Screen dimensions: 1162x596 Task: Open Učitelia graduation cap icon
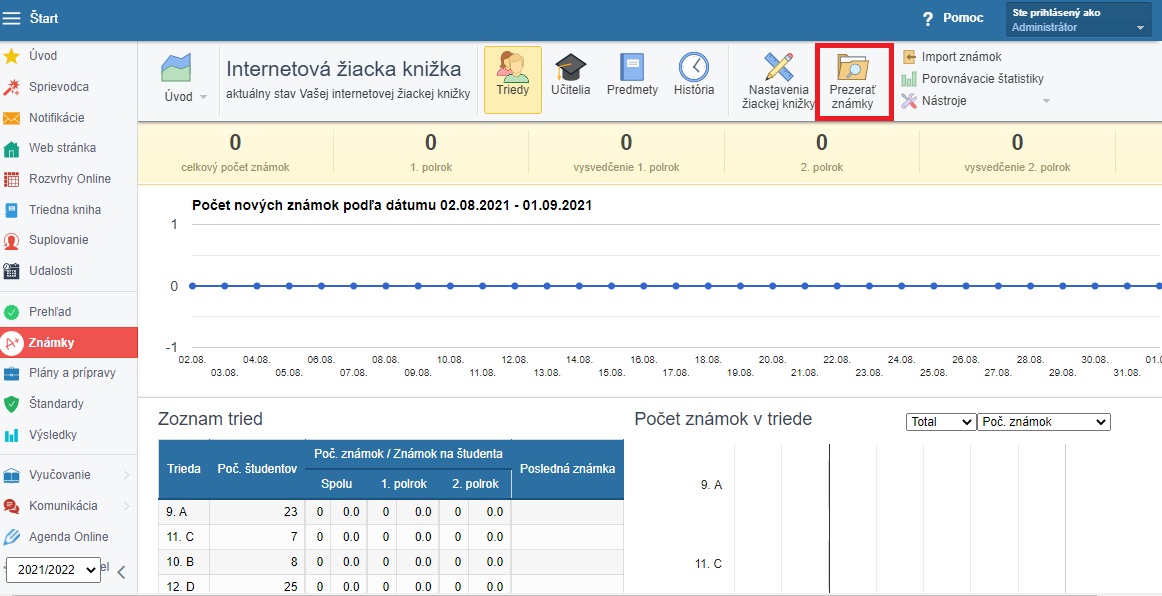571,67
